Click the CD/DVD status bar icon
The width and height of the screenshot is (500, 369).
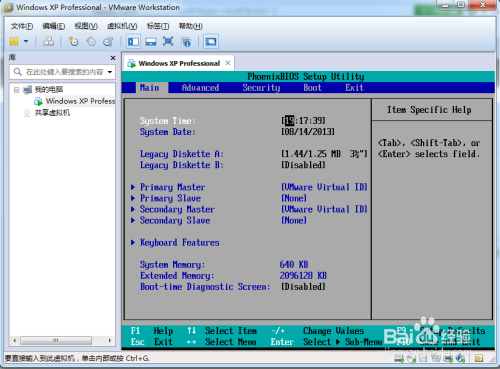pos(411,358)
